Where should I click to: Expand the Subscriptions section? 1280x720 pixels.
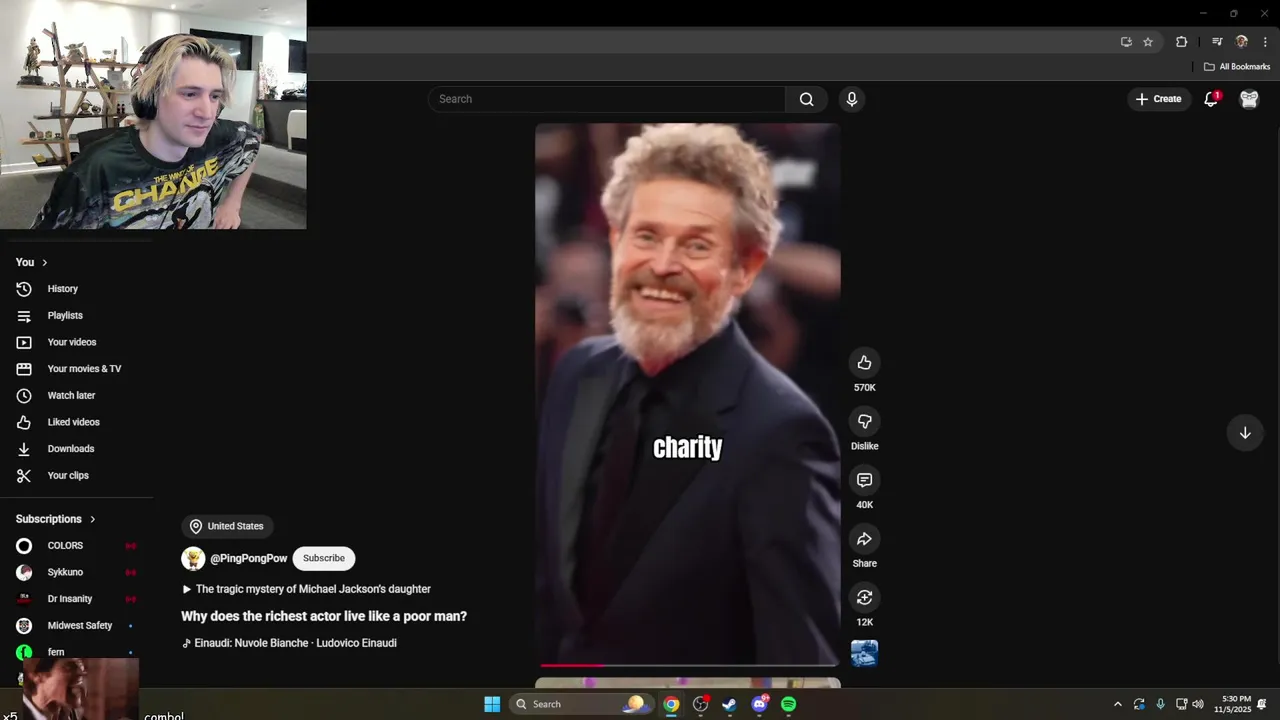56,519
